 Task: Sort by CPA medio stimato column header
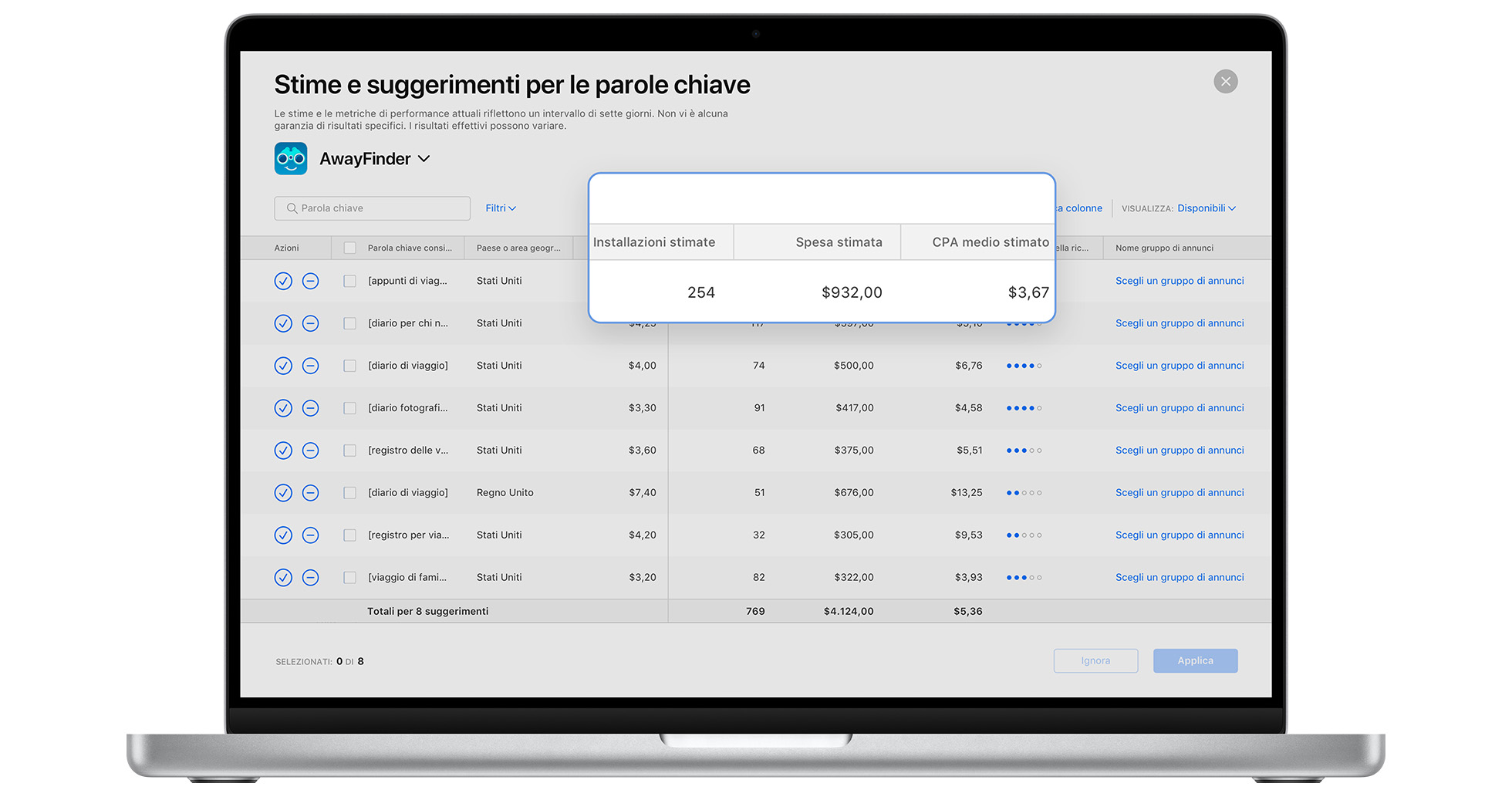tap(991, 242)
